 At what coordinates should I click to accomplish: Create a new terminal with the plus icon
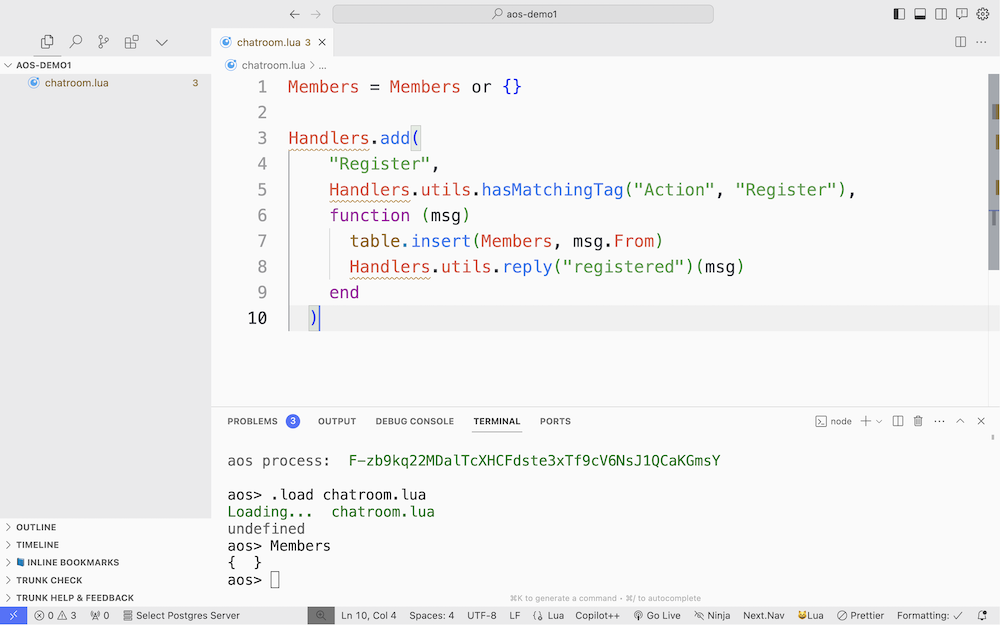pos(865,420)
